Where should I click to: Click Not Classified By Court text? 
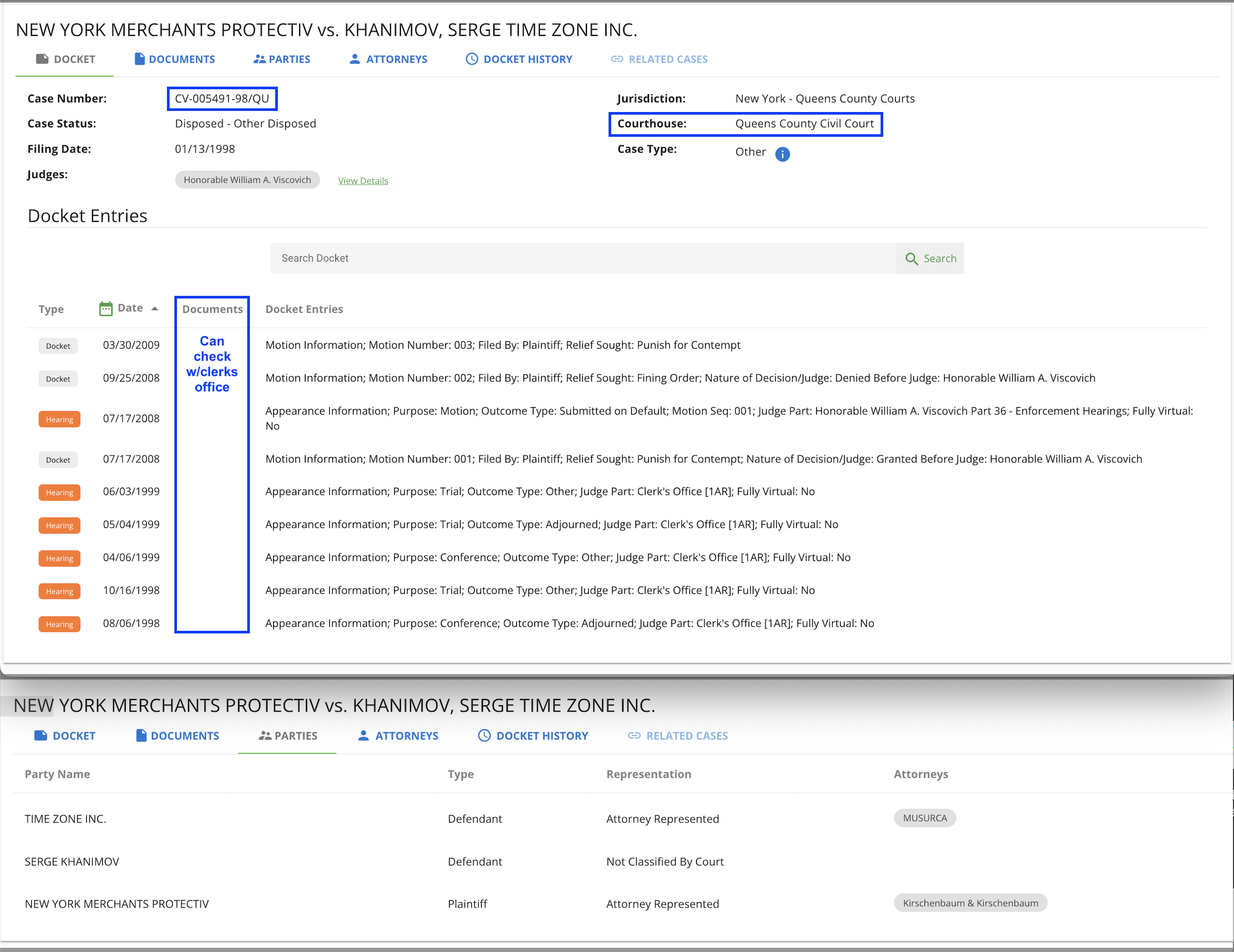665,862
